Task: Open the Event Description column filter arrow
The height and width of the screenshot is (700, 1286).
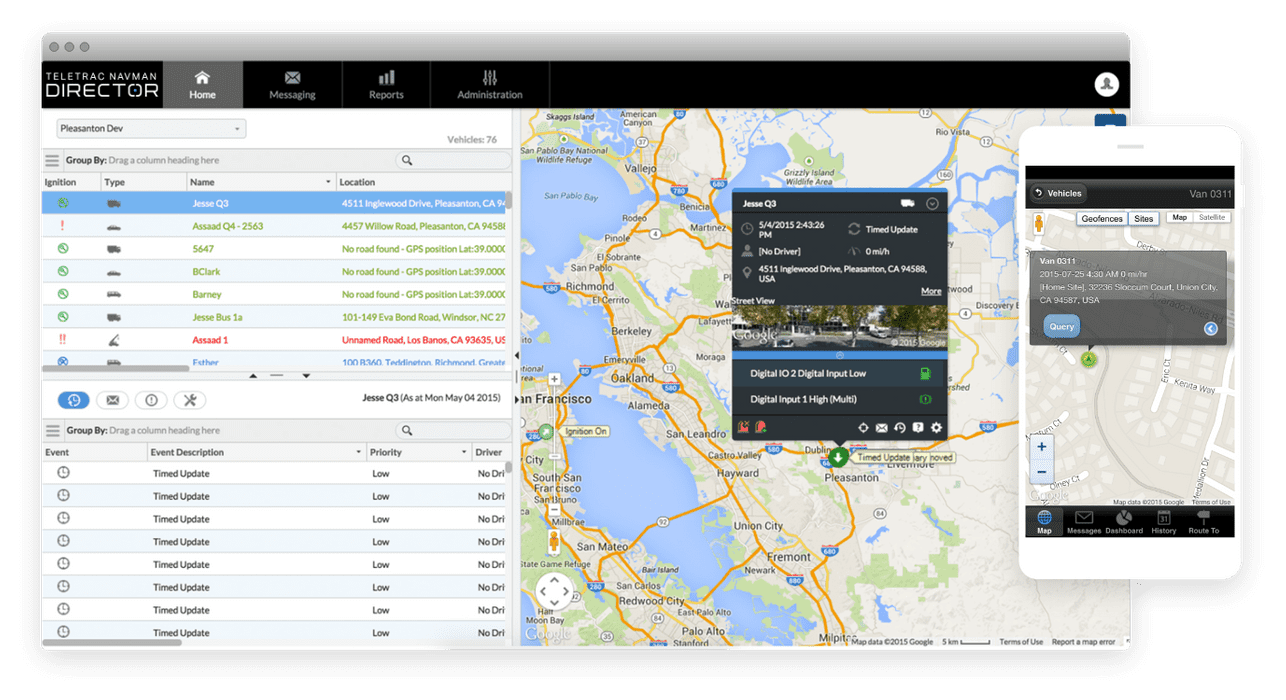Action: point(358,453)
